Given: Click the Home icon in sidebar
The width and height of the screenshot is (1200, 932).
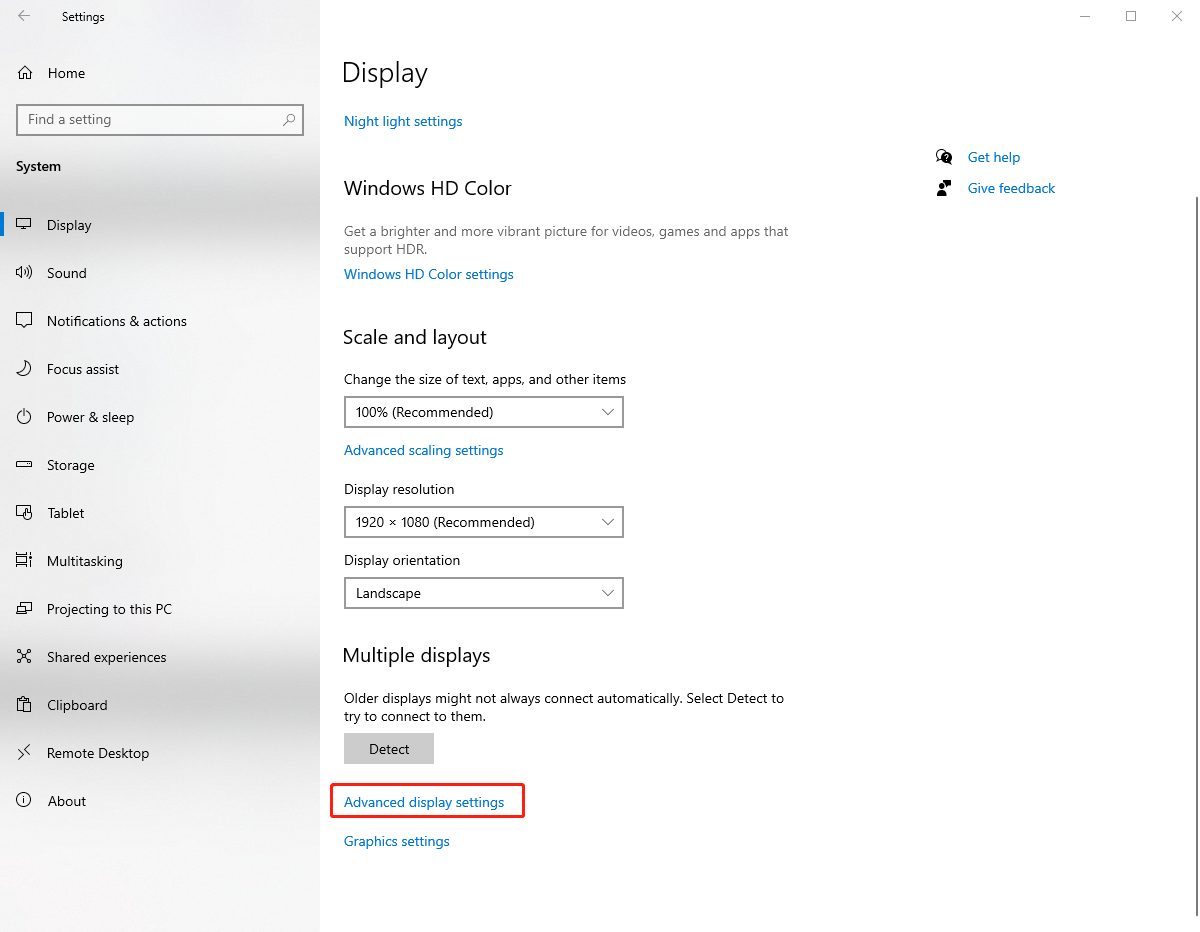Looking at the screenshot, I should tap(25, 73).
